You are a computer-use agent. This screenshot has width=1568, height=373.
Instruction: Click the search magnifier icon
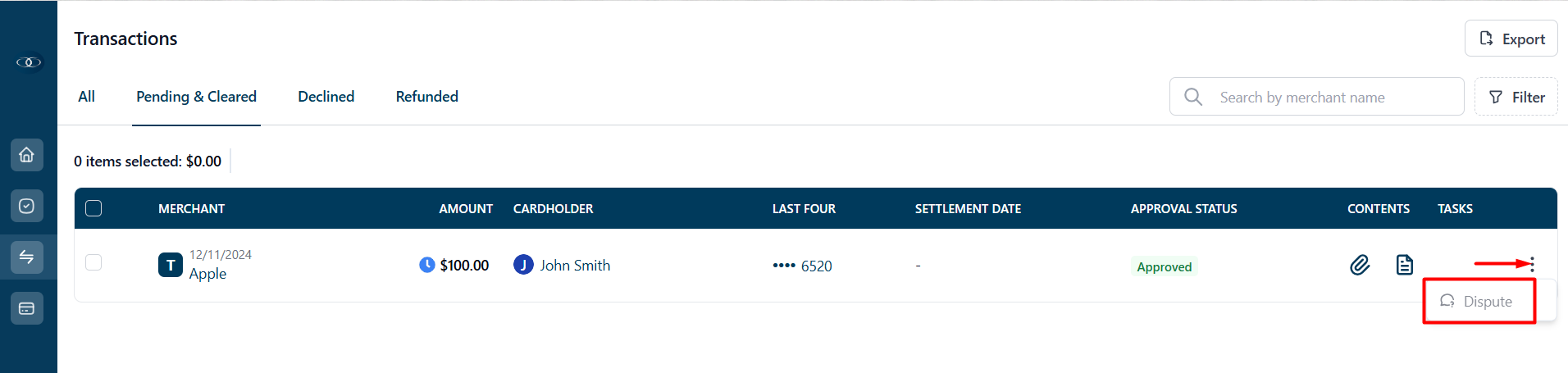1193,98
